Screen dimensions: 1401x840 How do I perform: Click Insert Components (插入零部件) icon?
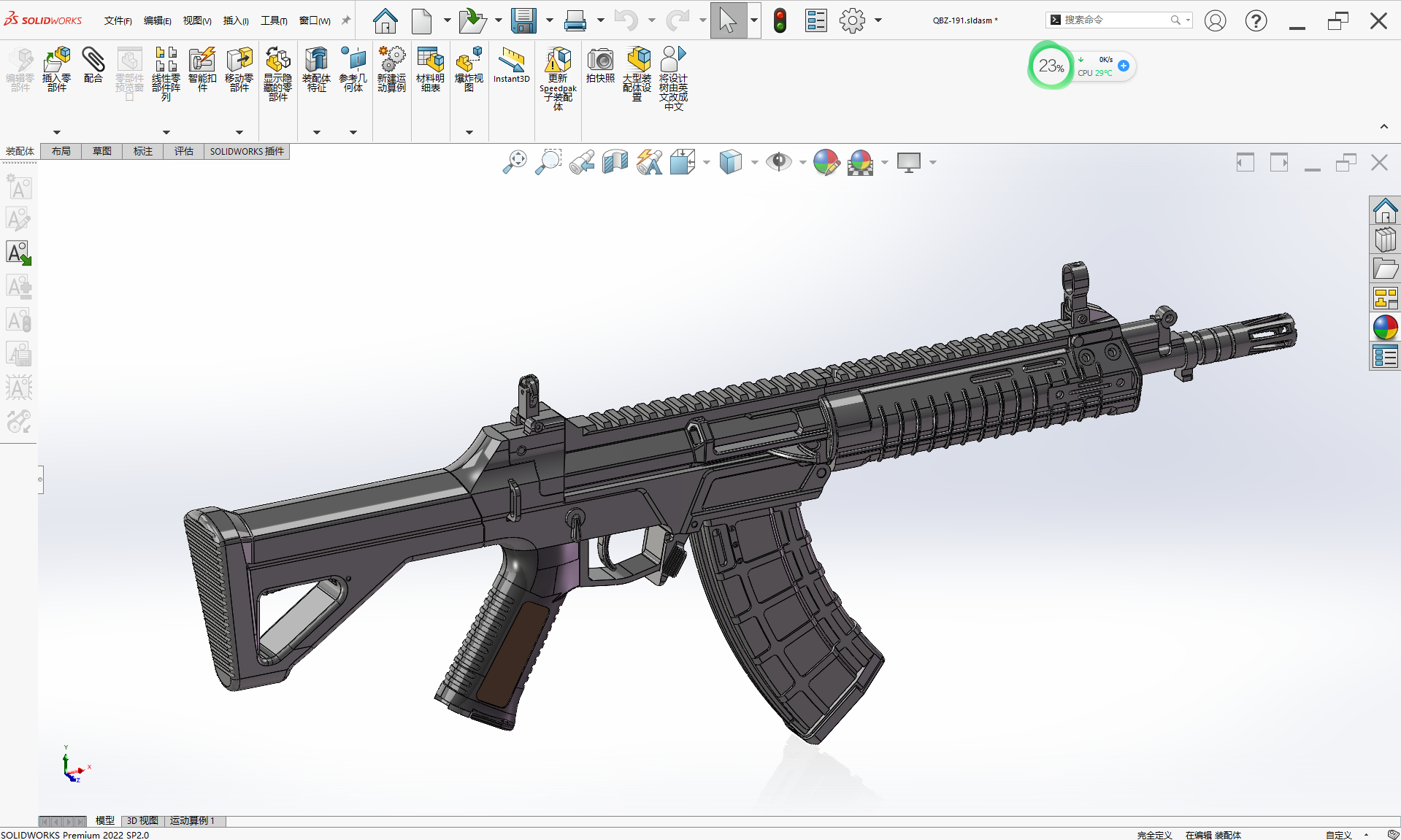57,60
